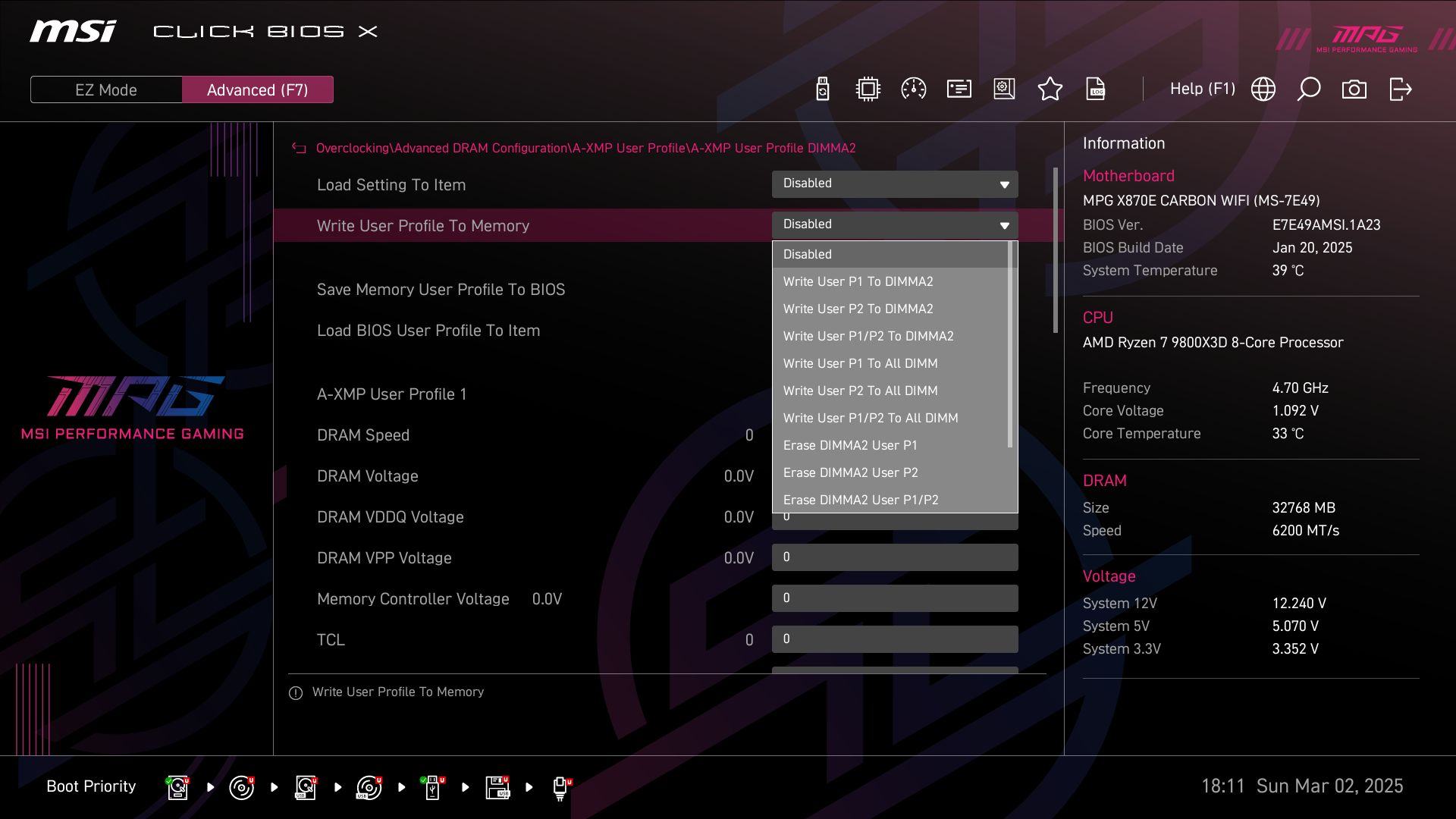Select Write User P1/P2 To All DIMM
Viewport: 1456px width, 819px height.
(870, 418)
